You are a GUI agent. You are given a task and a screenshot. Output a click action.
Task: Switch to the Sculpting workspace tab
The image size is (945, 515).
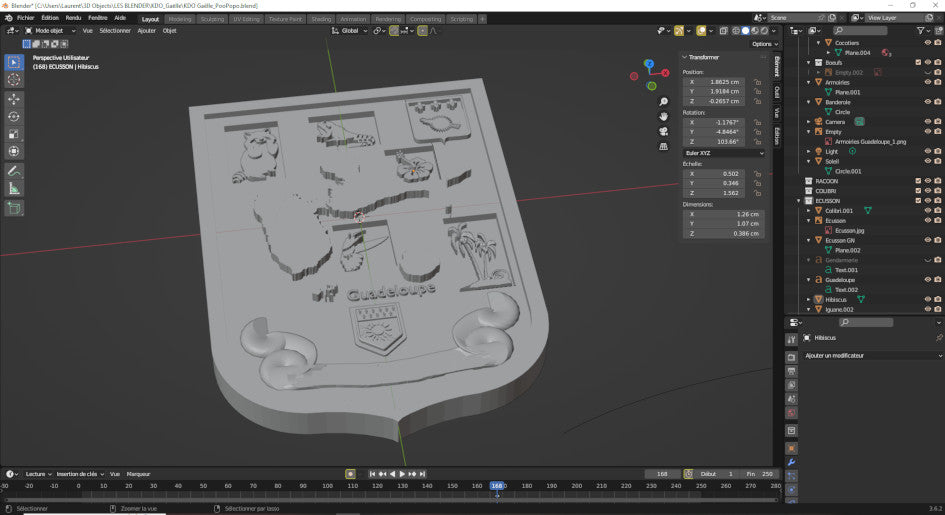click(212, 19)
